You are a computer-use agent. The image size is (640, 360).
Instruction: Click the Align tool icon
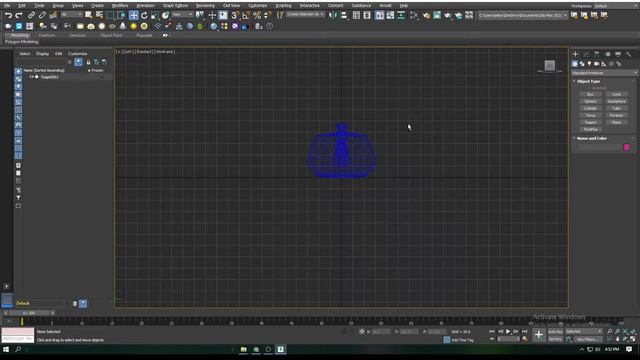pyautogui.click(x=344, y=16)
